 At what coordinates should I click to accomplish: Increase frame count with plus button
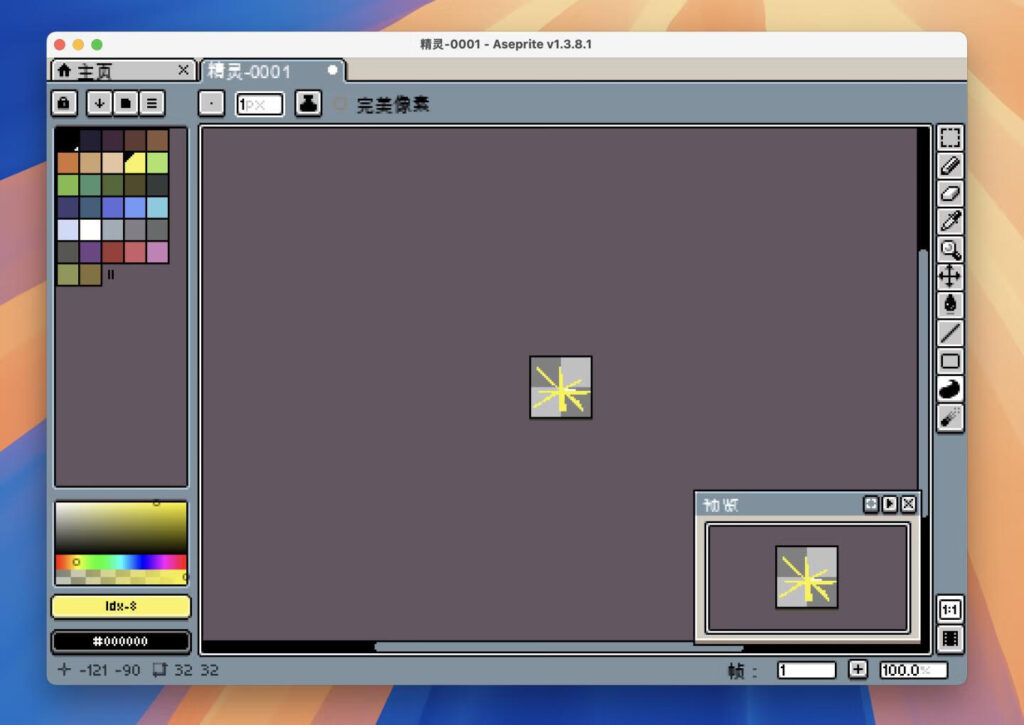point(858,670)
